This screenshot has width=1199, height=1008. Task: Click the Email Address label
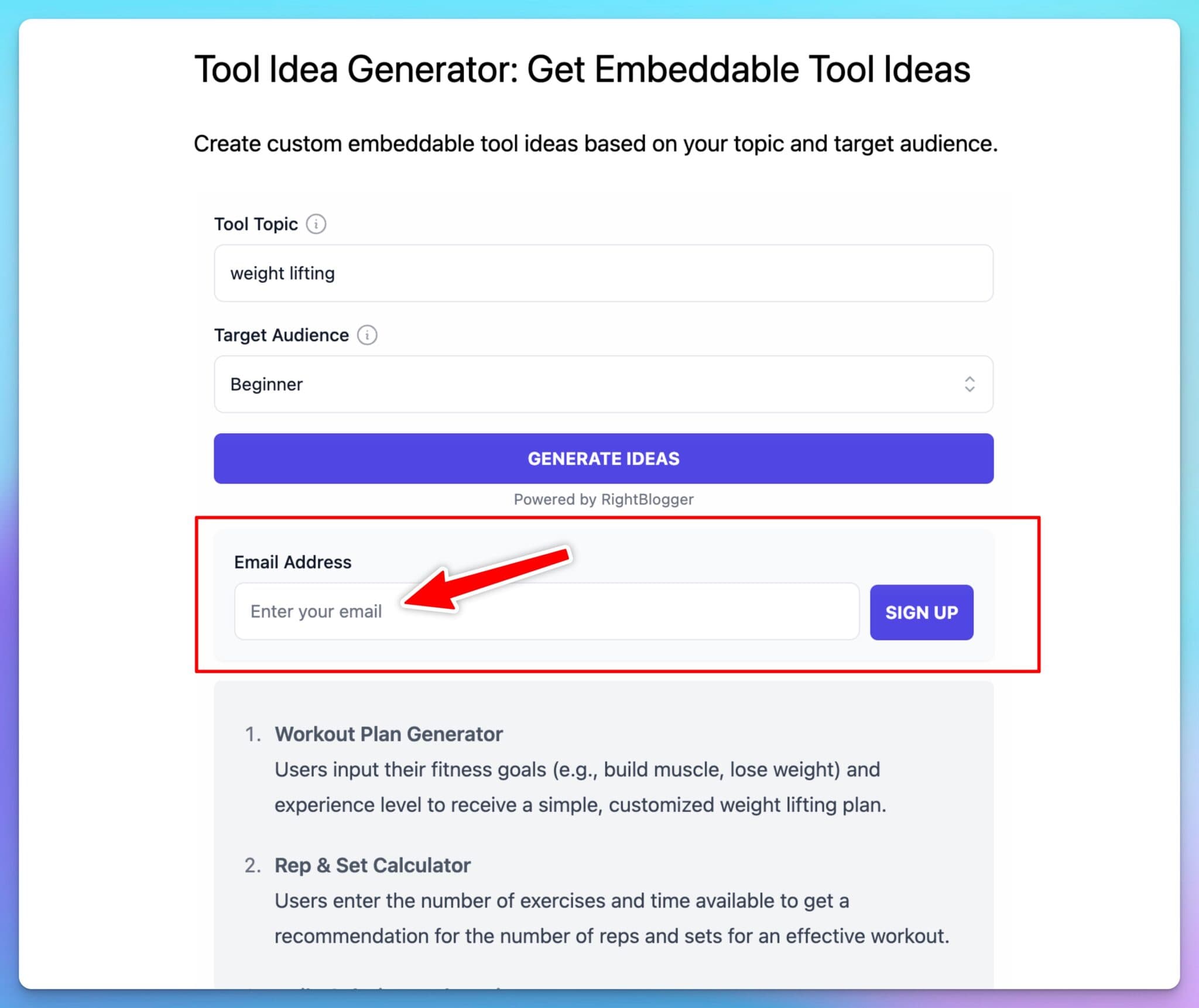point(292,561)
